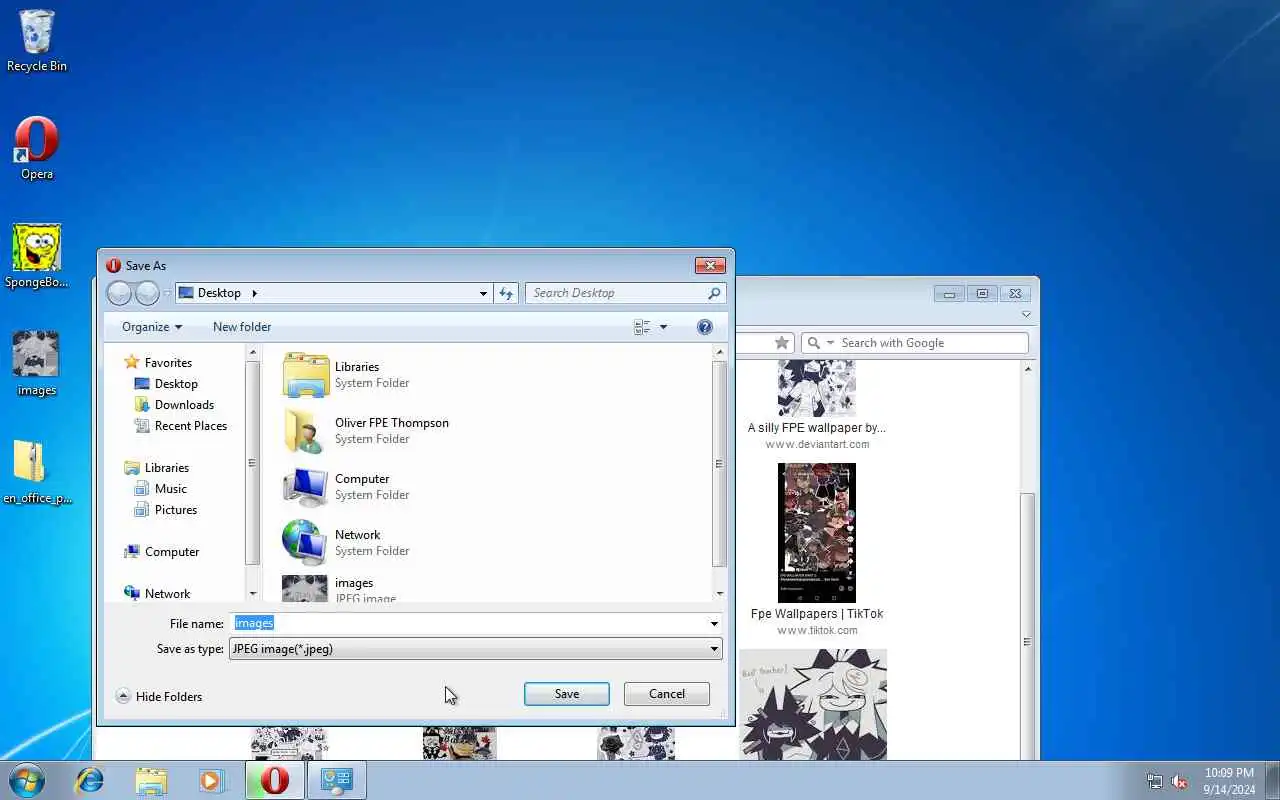Expand the File name dropdown arrow
Screen dimensions: 1280x800
click(714, 623)
